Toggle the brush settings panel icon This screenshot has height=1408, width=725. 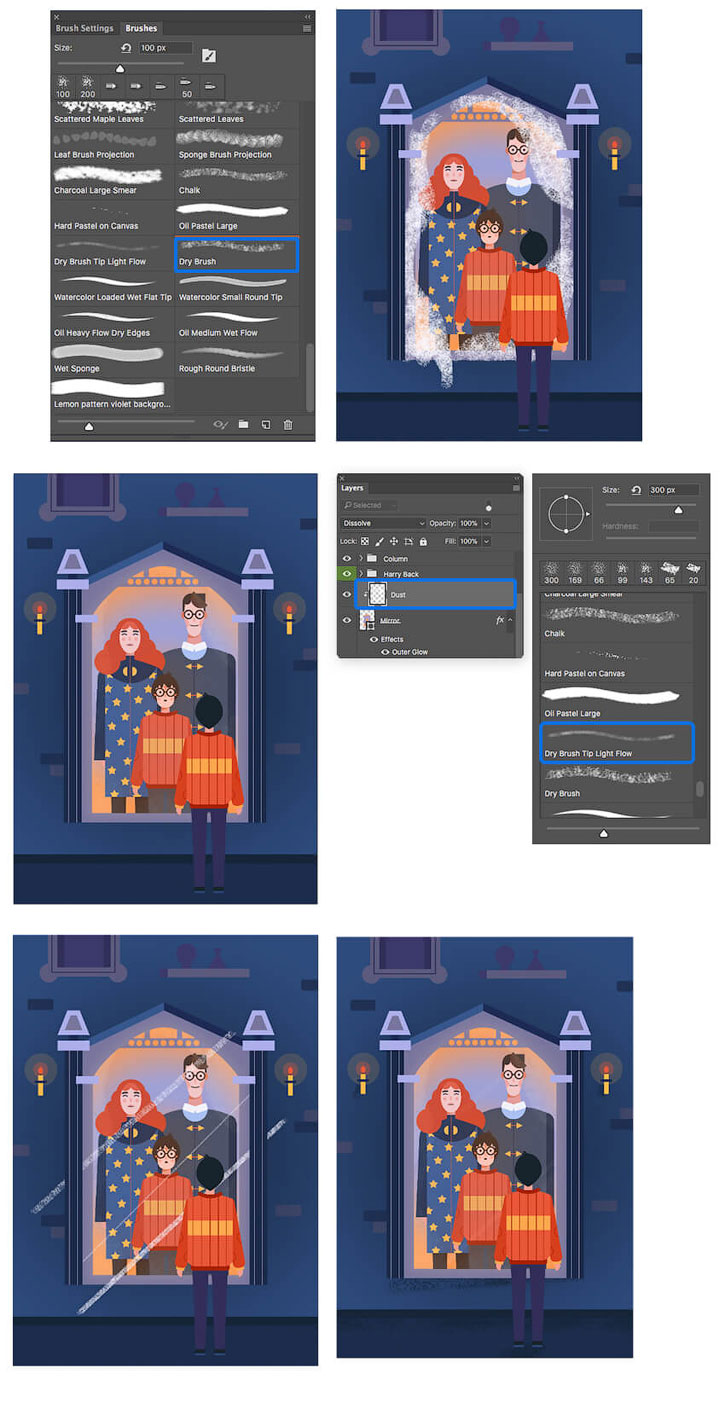(209, 55)
